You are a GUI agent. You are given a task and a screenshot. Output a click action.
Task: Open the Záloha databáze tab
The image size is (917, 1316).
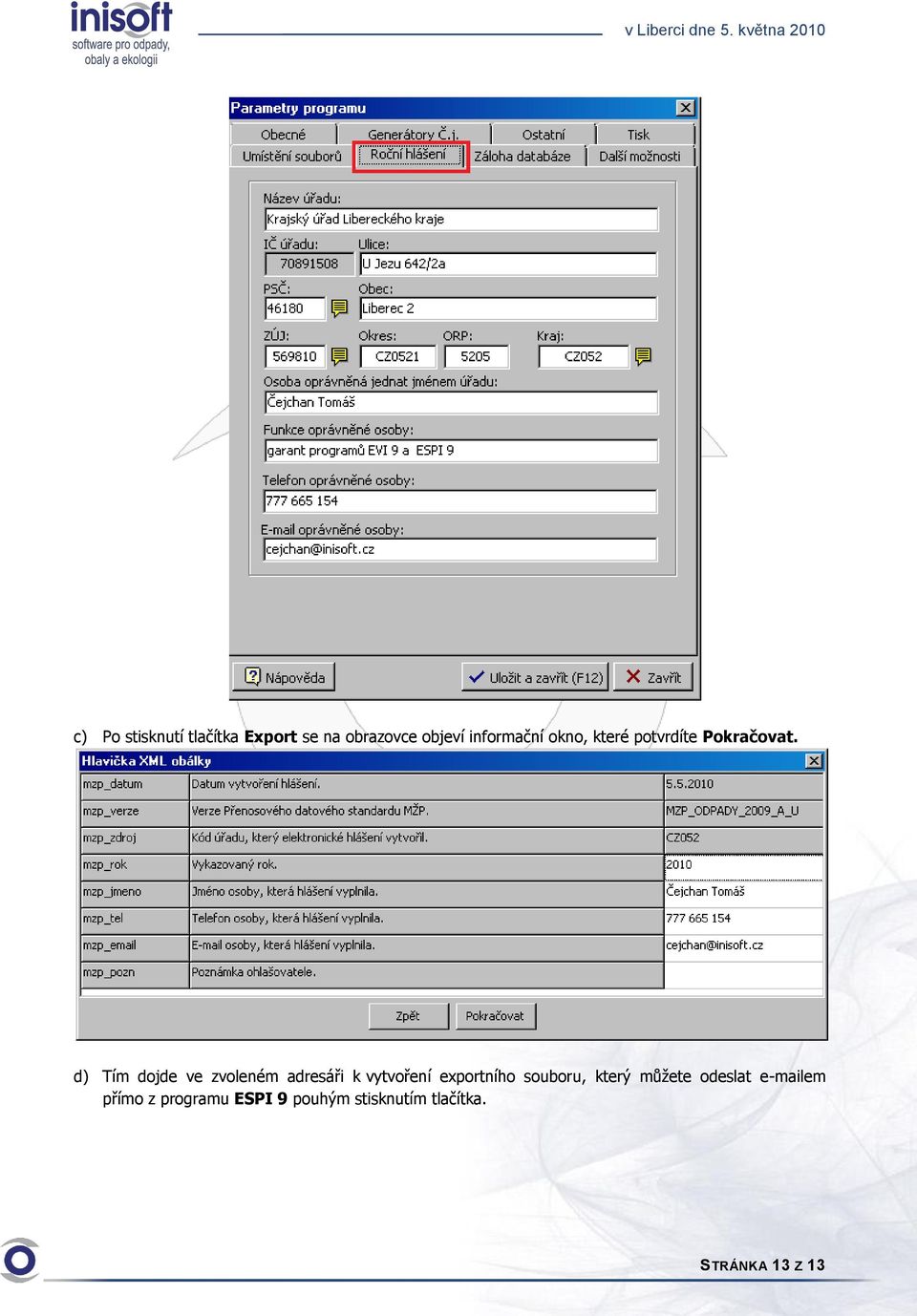(522, 157)
